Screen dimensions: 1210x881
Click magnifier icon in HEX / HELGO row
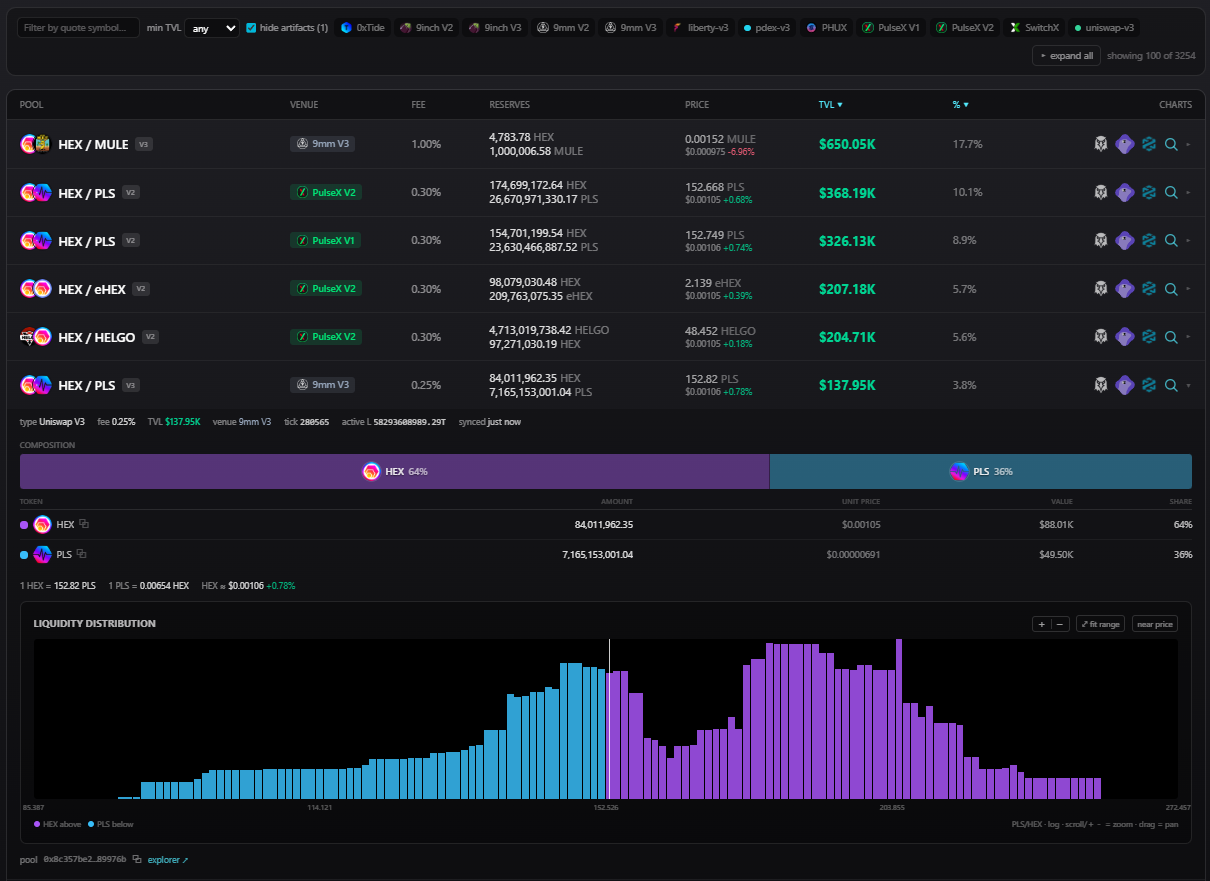pyautogui.click(x=1171, y=336)
